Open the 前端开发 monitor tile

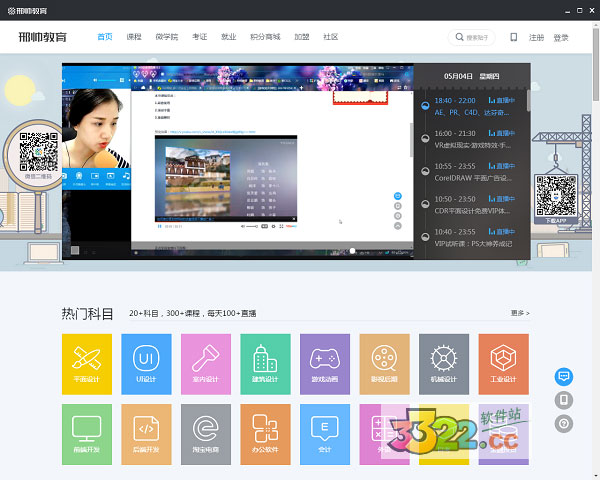point(87,434)
